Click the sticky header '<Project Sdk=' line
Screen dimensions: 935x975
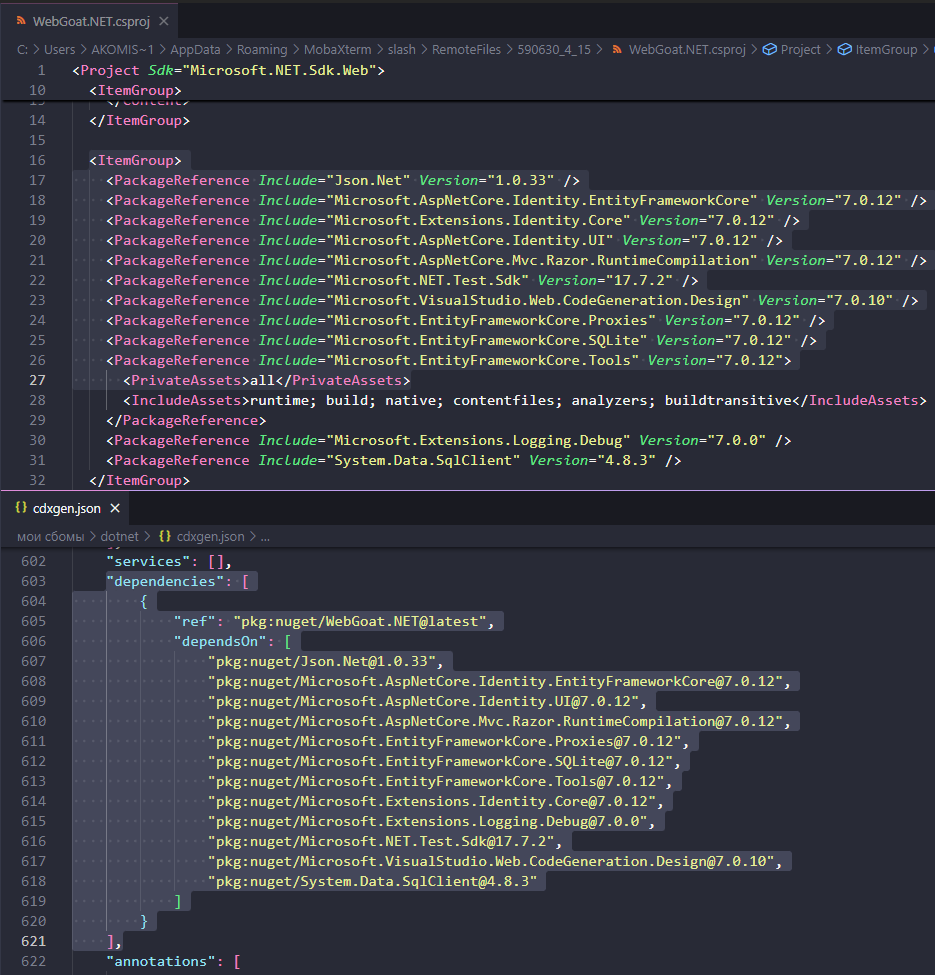pyautogui.click(x=228, y=70)
